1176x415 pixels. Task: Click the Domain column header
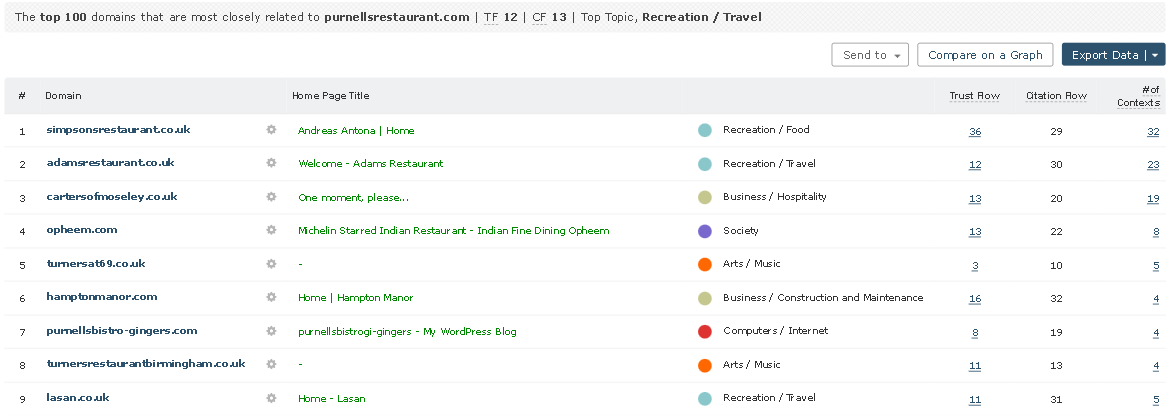[63, 96]
